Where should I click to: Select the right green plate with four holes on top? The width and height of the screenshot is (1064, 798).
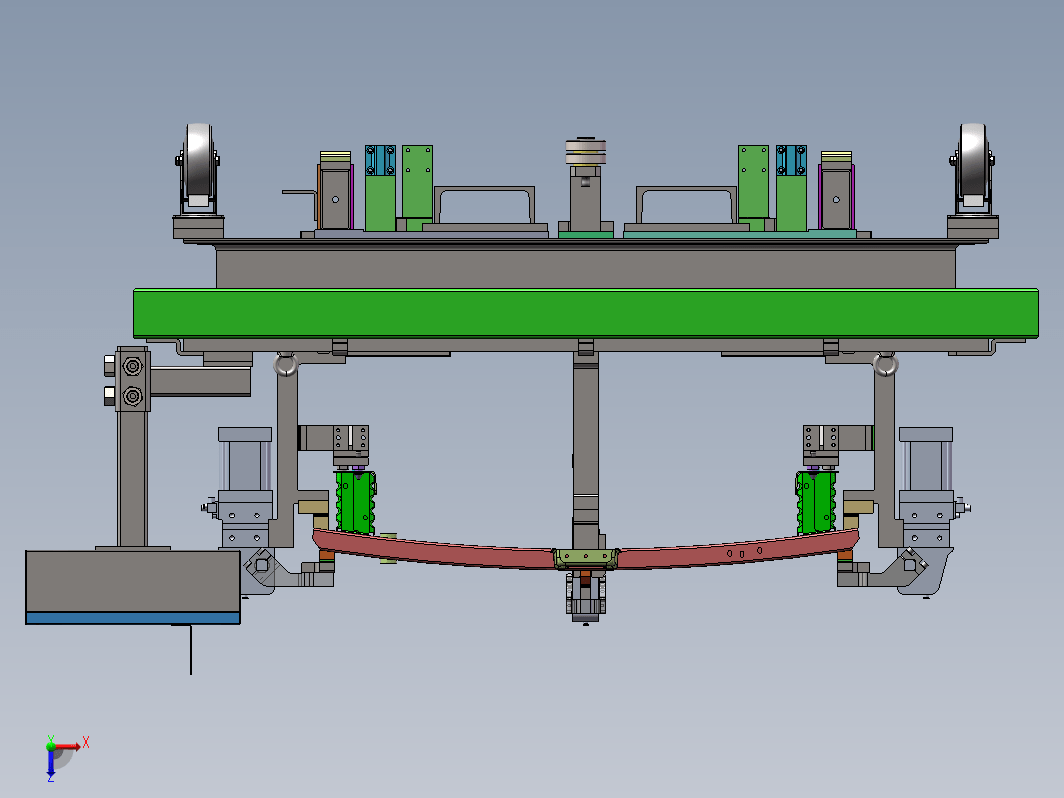753,182
